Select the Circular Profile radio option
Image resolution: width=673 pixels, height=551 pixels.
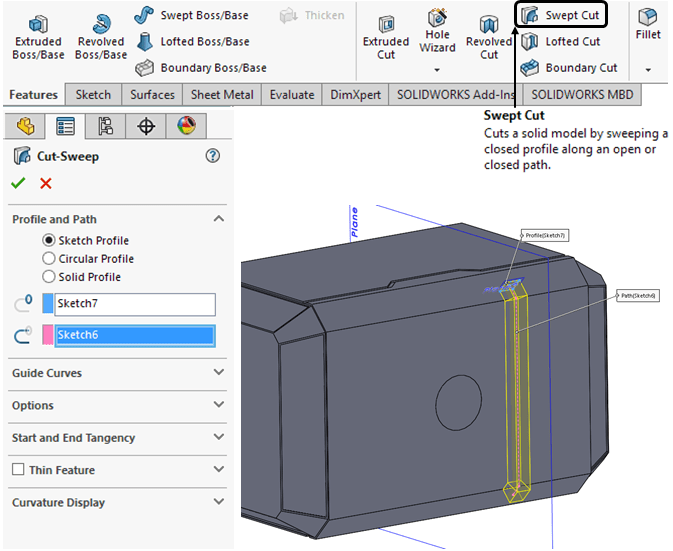pyautogui.click(x=49, y=259)
